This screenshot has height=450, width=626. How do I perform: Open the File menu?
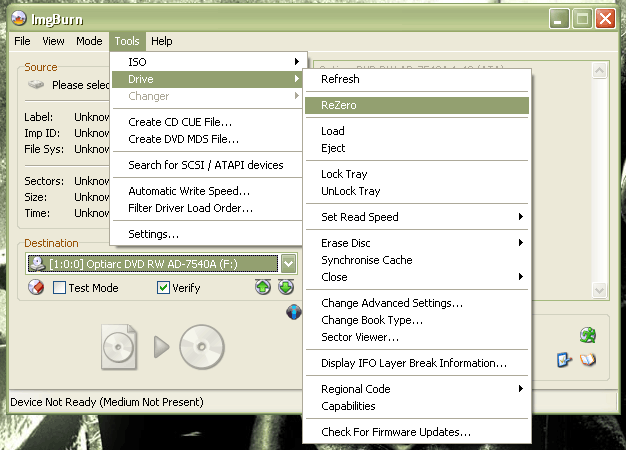22,41
